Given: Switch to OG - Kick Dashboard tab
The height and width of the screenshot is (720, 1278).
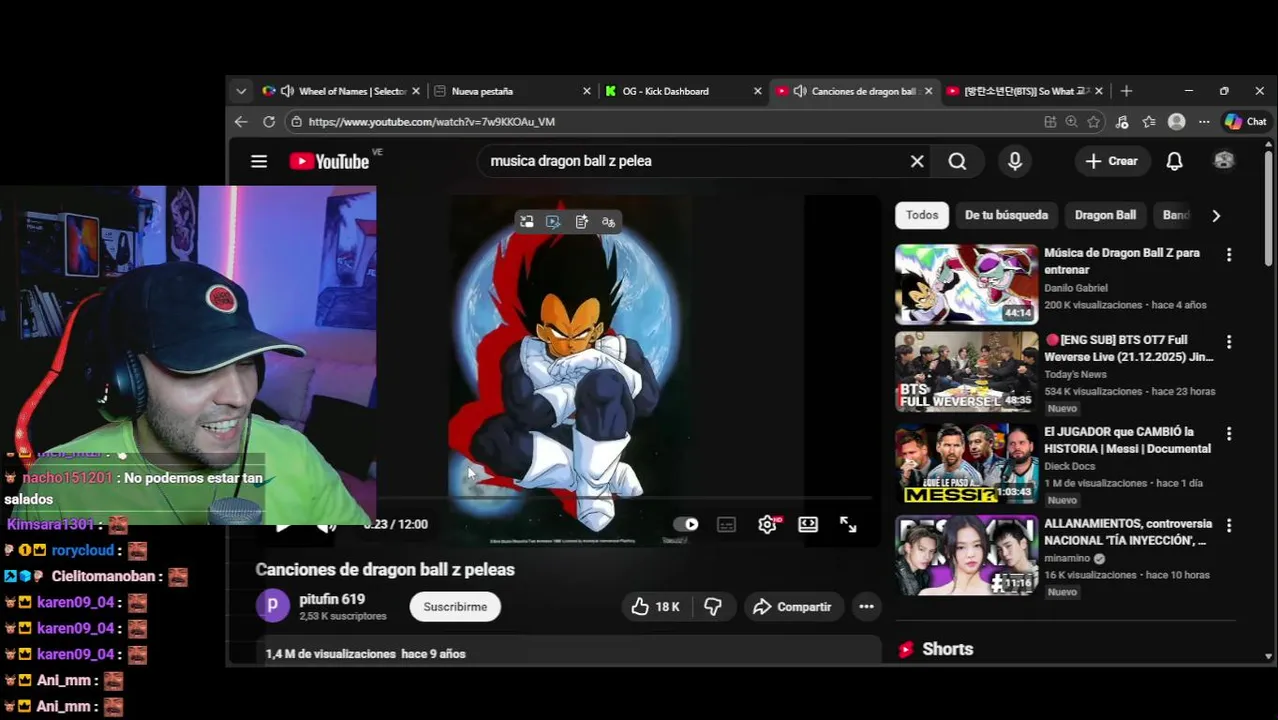Looking at the screenshot, I should [683, 91].
